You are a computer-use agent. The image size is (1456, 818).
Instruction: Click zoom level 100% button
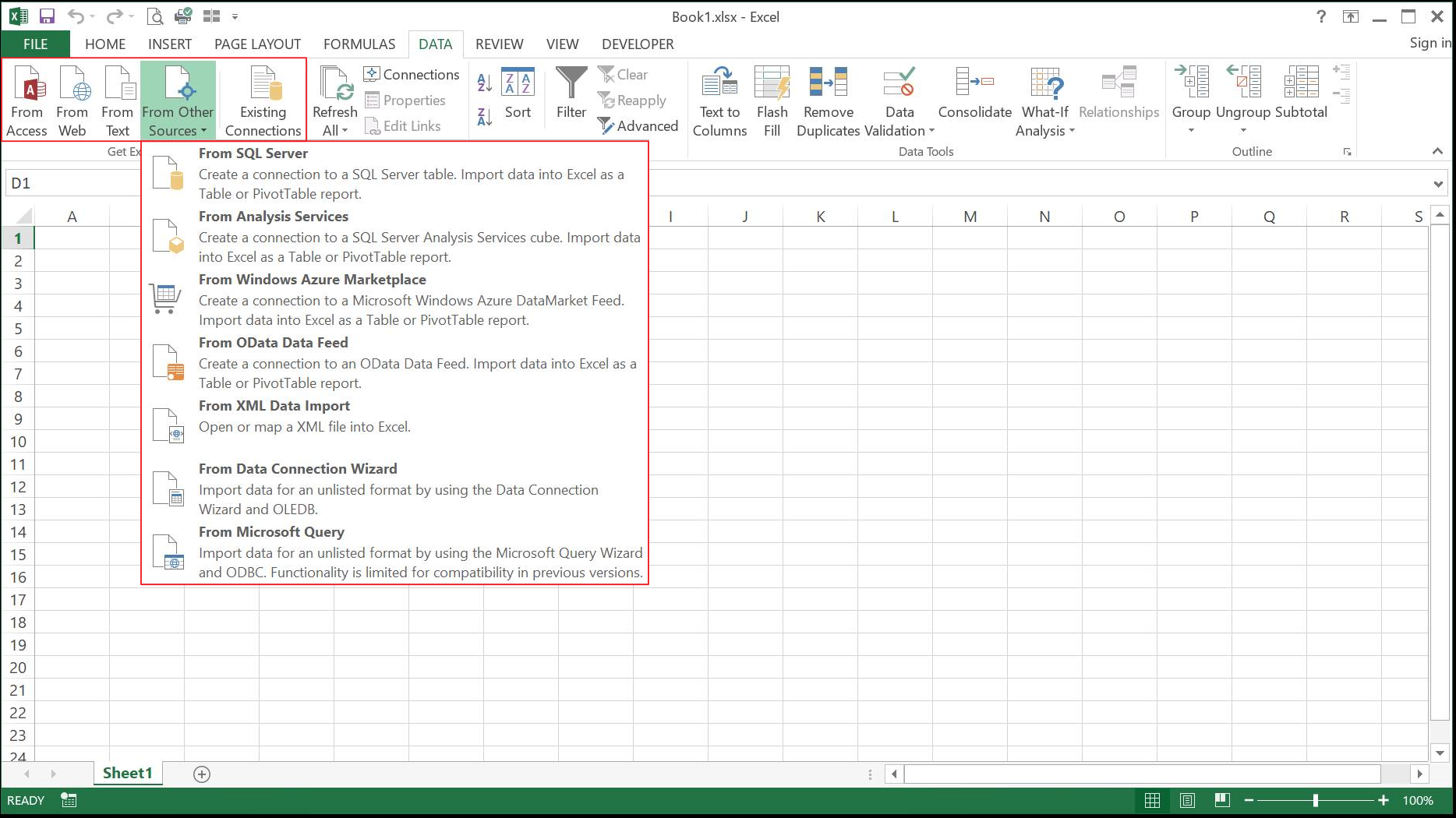1418,800
